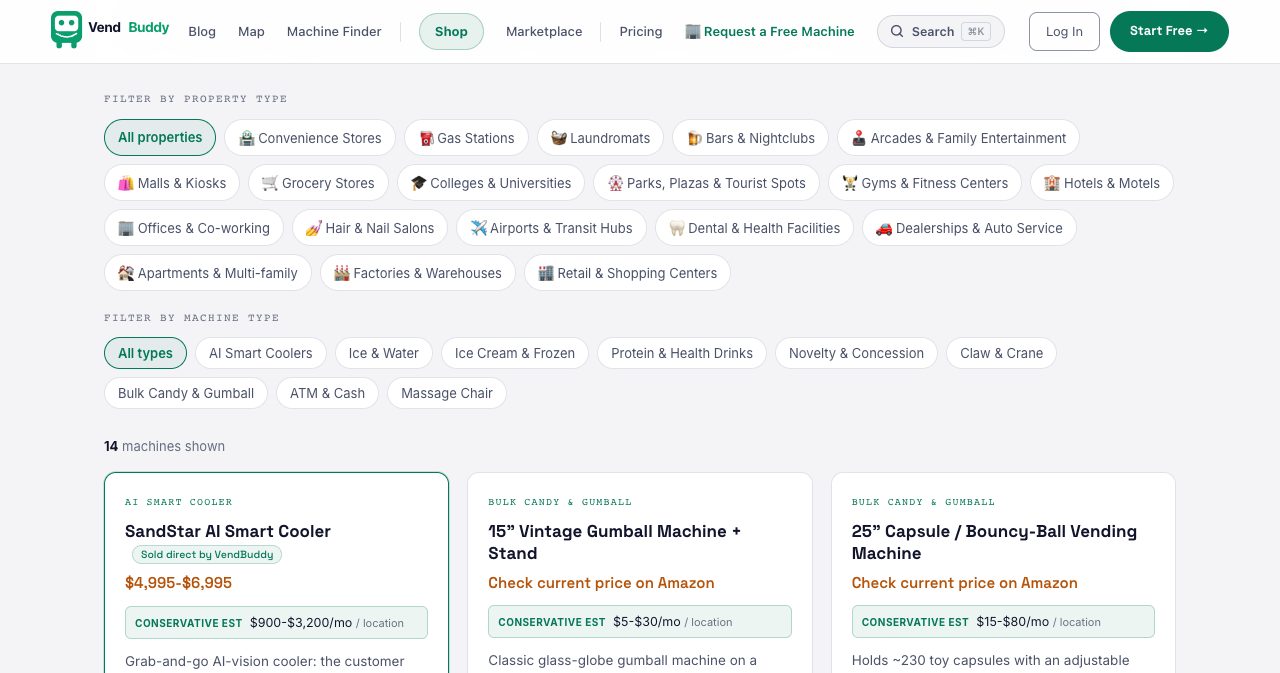Filter by Claw & Crane machines

[1001, 353]
